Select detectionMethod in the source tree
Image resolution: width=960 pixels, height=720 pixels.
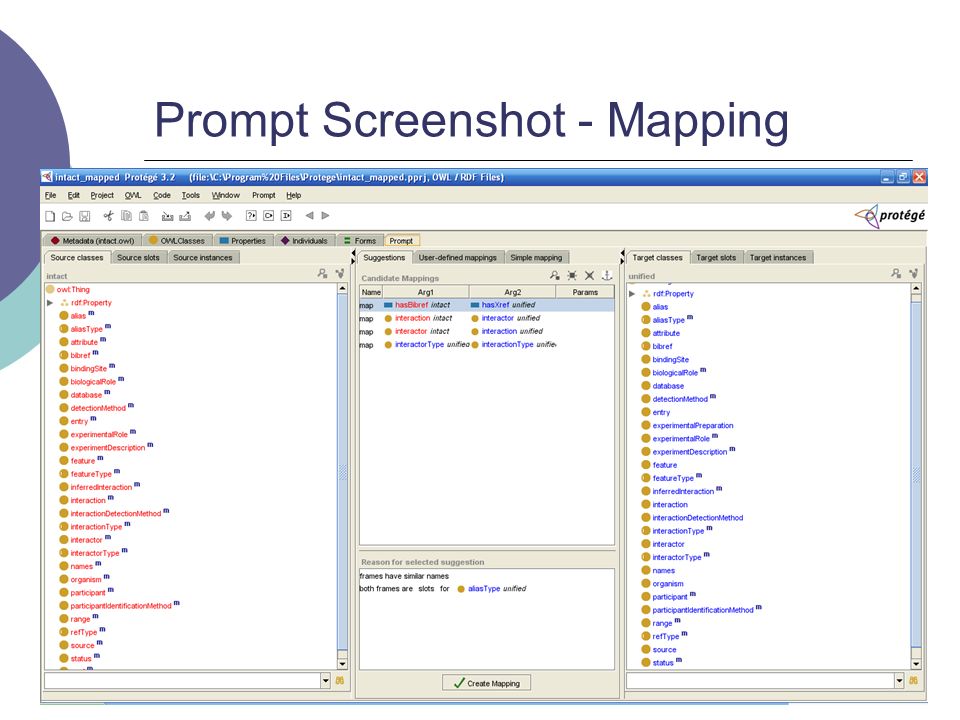pos(96,408)
